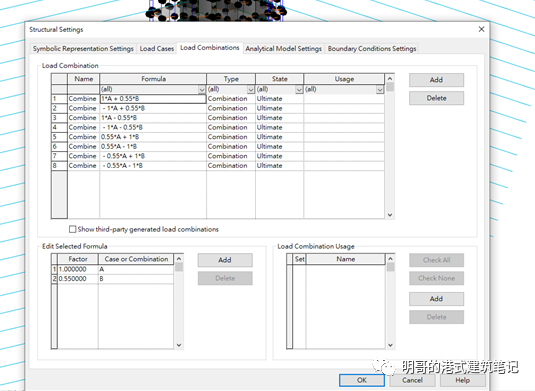Select factor value 0.550000
The height and width of the screenshot is (391, 535).
click(78, 279)
